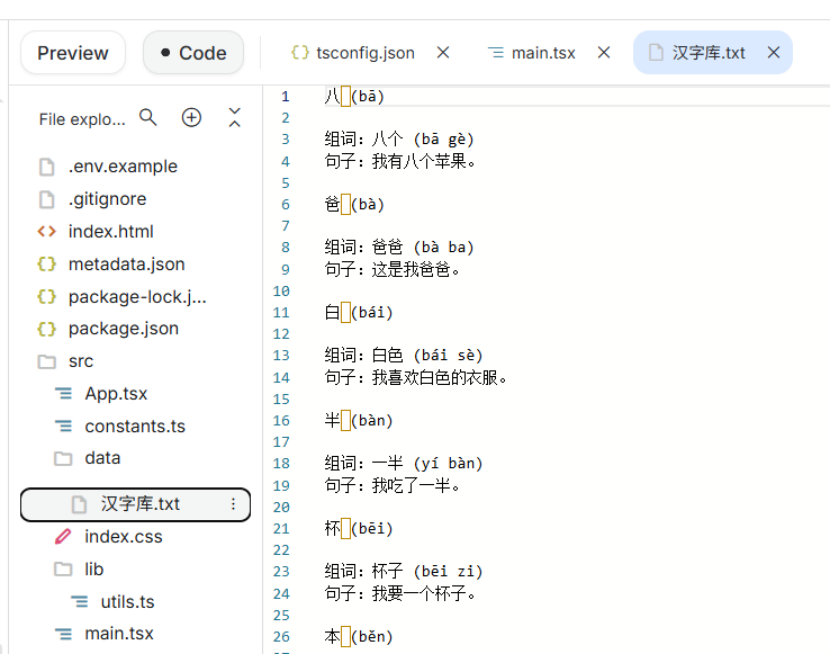Open .env.example in the file tree
This screenshot has width=831, height=654.
(x=123, y=166)
